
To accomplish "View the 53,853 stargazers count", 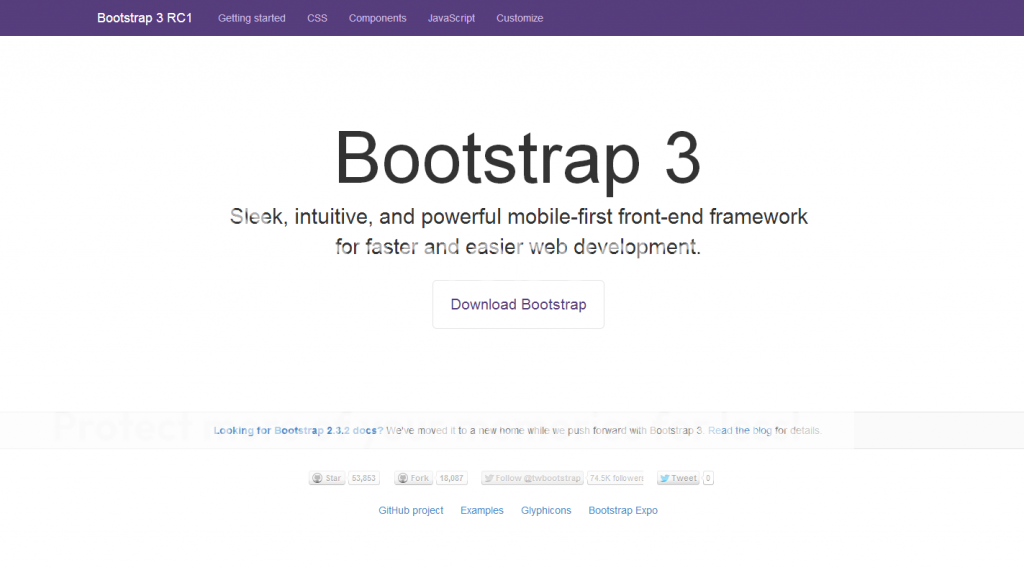I will 364,478.
